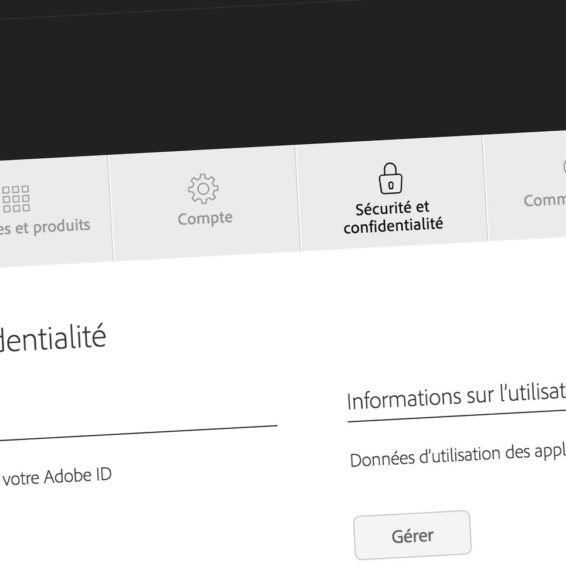The image size is (566, 566).
Task: Click the Gérer button
Action: [412, 535]
